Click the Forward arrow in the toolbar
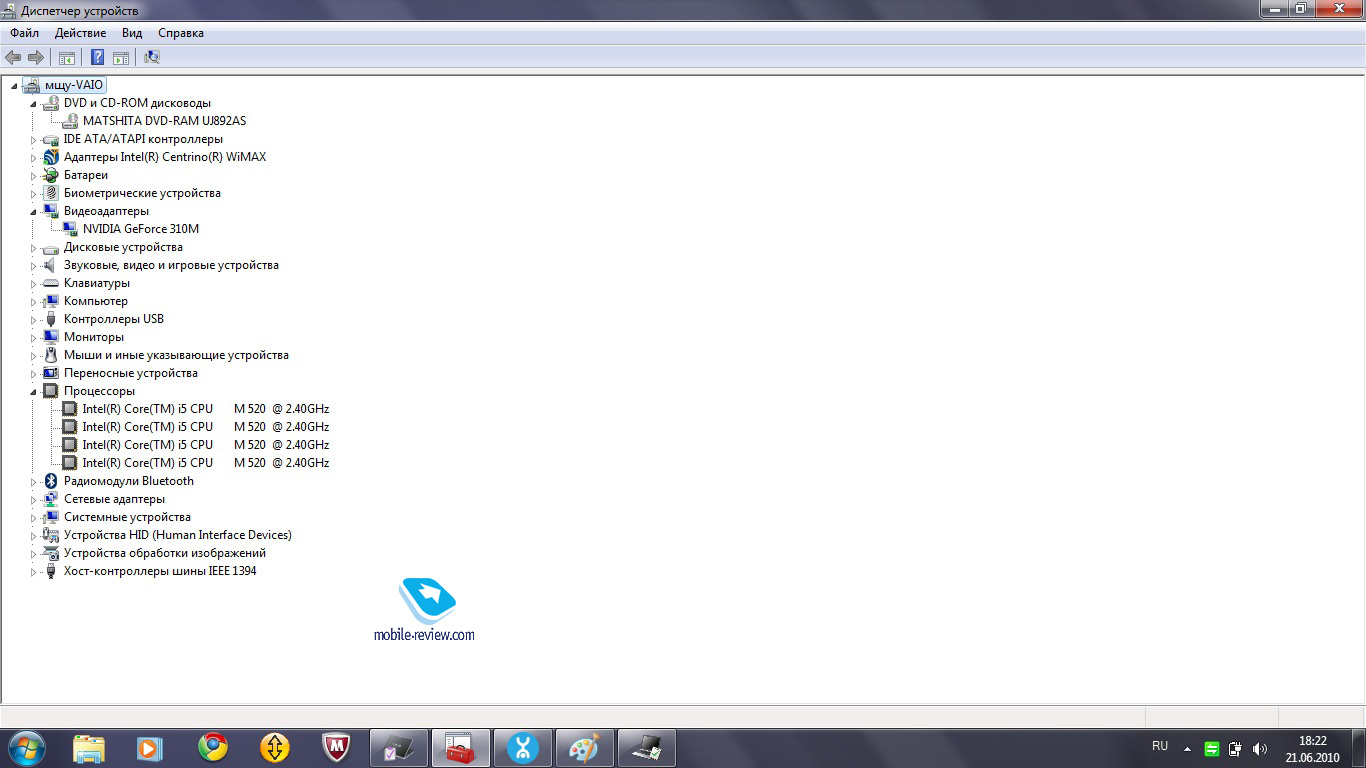Image resolution: width=1366 pixels, height=768 pixels. point(36,57)
